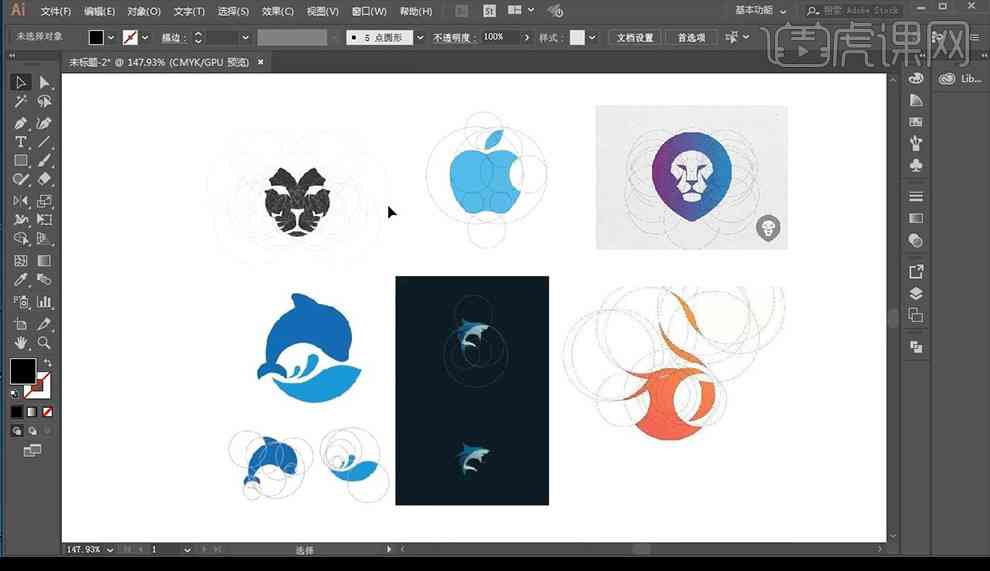This screenshot has width=990, height=571.
Task: Click the opacity 100% input field
Action: point(499,37)
